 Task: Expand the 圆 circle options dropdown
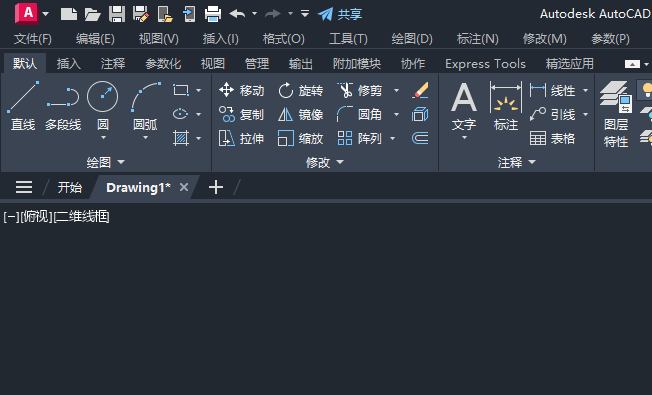(x=103, y=138)
